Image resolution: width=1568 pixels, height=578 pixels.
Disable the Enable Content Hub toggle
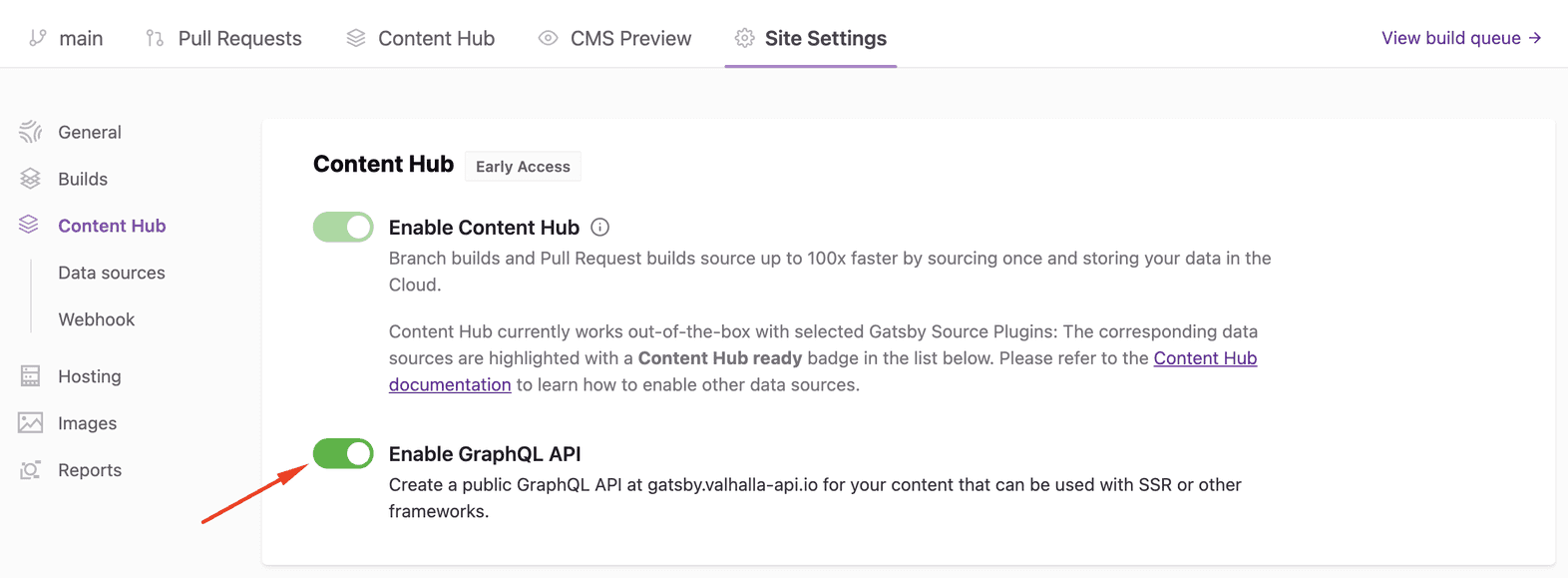click(x=342, y=227)
